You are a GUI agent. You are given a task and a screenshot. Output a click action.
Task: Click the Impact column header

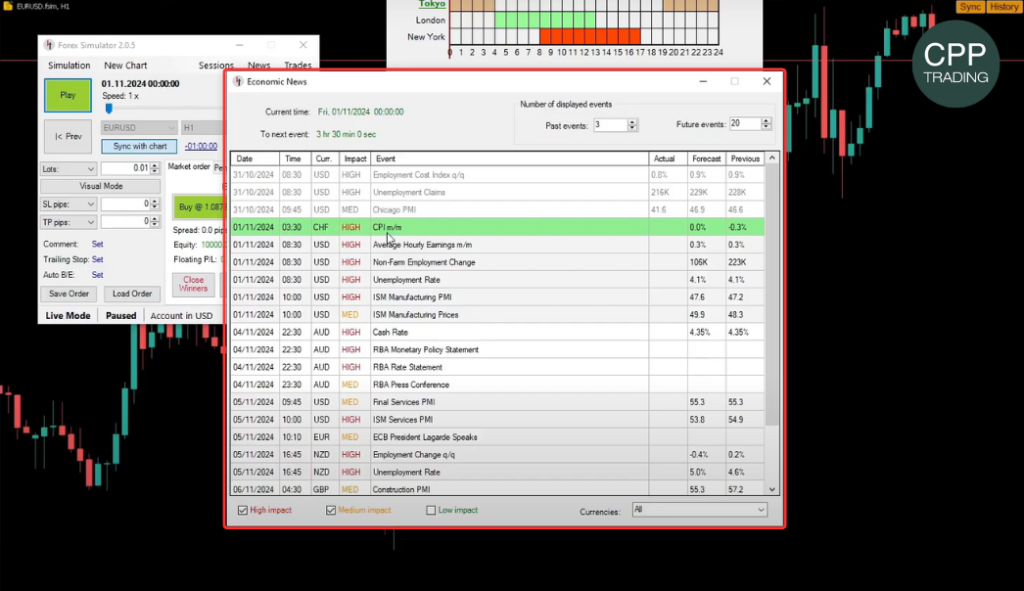pos(355,159)
